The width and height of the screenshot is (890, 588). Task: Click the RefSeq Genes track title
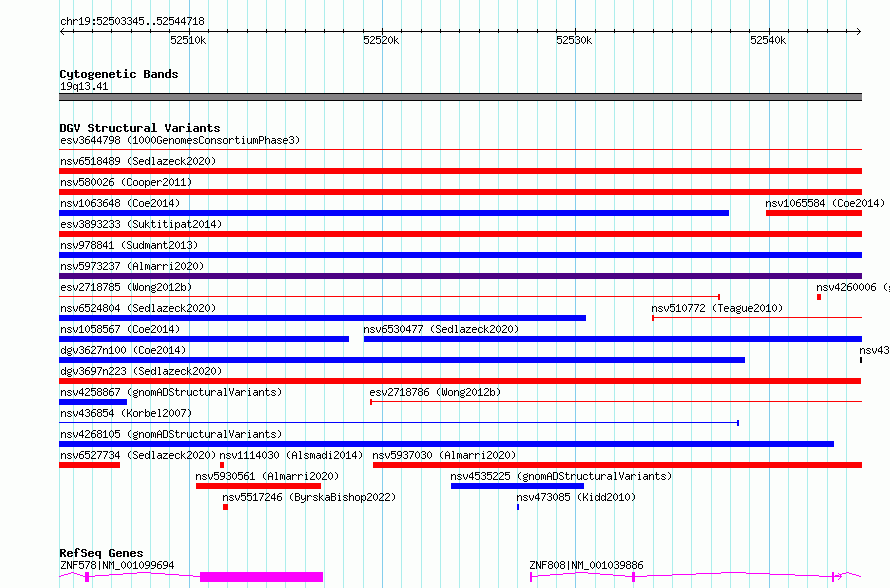(101, 553)
